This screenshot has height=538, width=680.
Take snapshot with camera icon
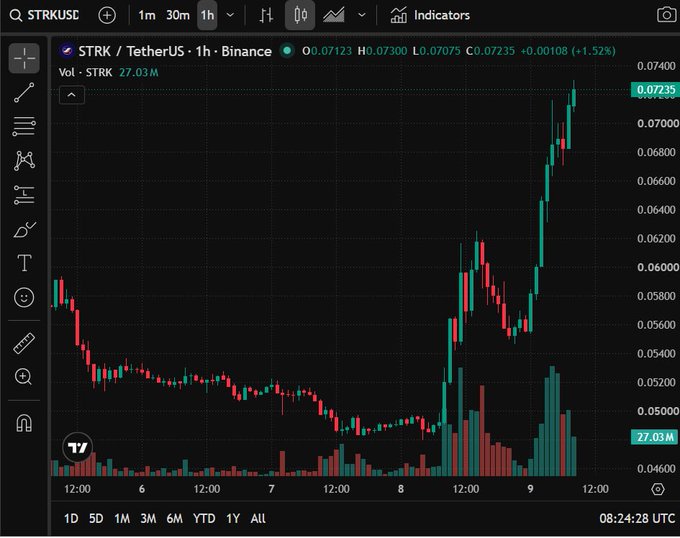(x=666, y=16)
